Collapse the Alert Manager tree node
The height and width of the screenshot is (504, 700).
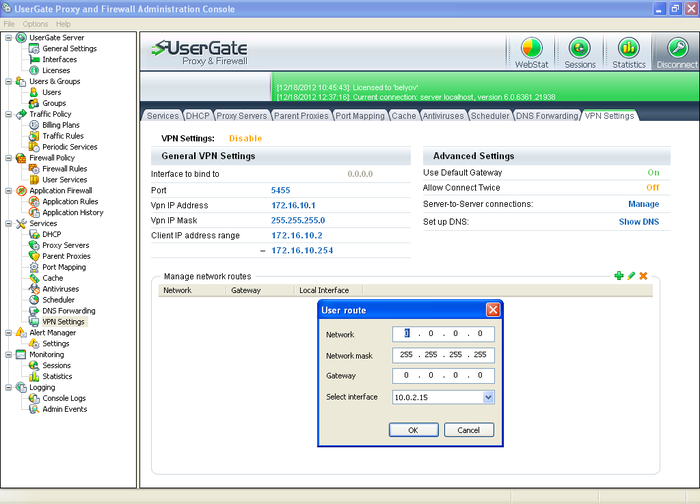pos(8,333)
